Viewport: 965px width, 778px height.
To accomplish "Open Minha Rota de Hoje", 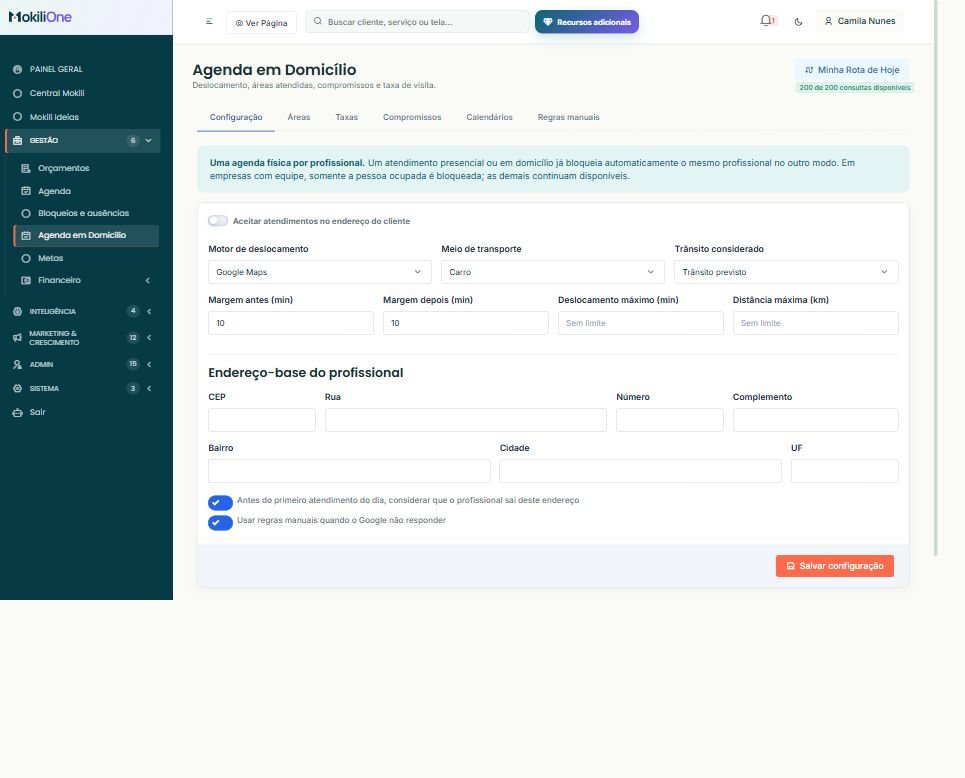I will tap(852, 70).
